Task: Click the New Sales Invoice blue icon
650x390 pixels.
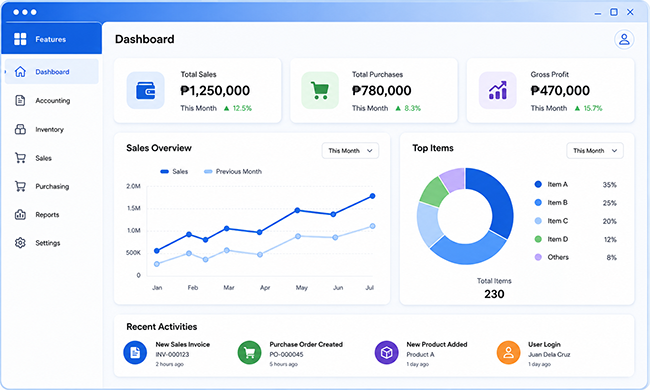Action: coord(135,353)
